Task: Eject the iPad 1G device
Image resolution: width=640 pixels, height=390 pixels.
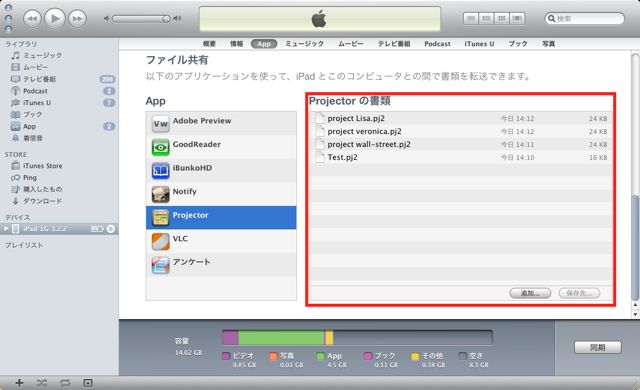Action: pos(111,229)
